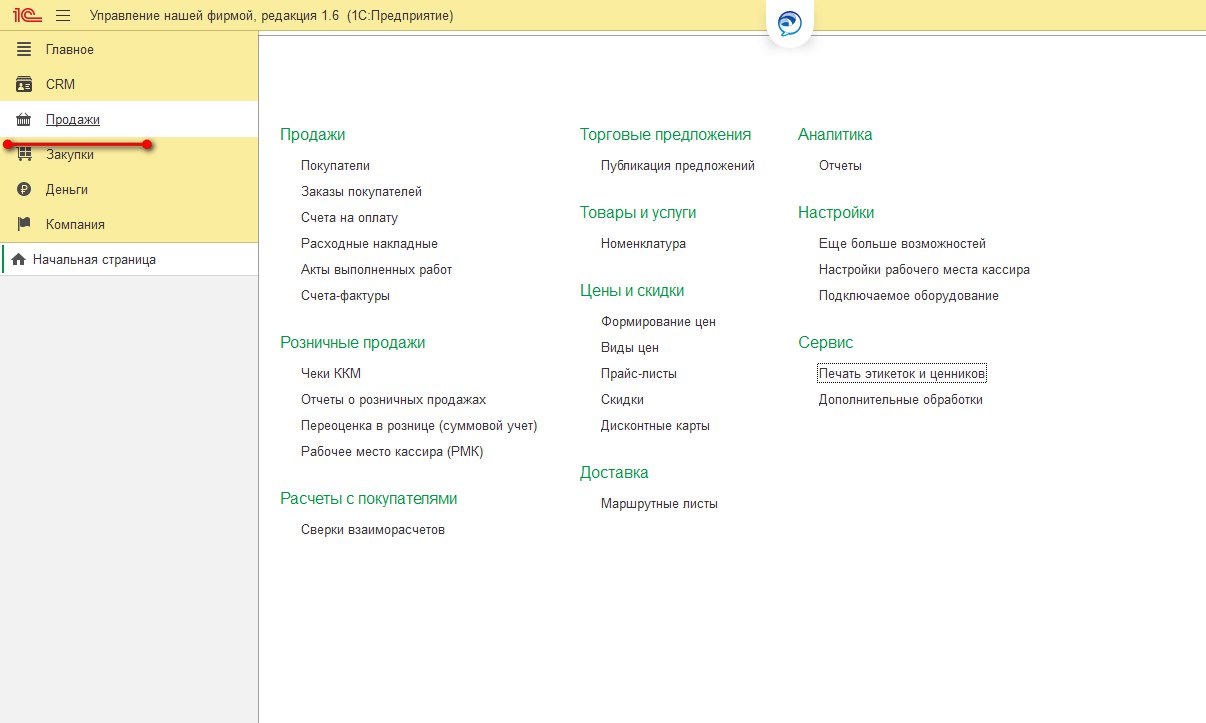Open Подключаемое оборудование
Screen dimensions: 1206x723
(x=909, y=296)
